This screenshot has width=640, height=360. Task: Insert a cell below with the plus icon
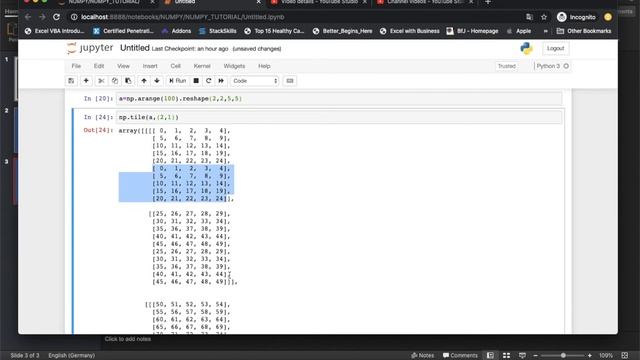coord(86,81)
